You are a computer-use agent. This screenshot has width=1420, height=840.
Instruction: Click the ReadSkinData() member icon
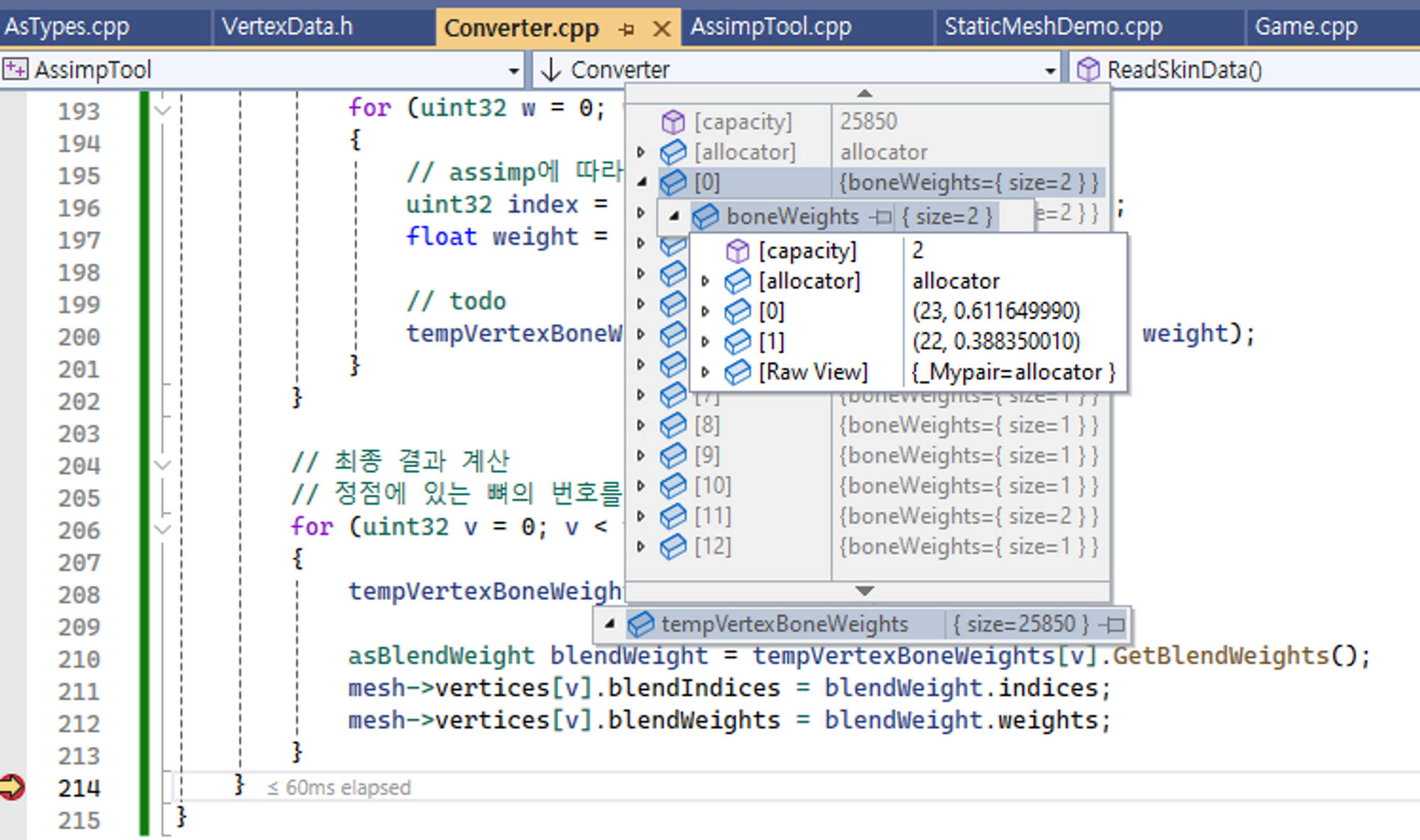[1088, 70]
